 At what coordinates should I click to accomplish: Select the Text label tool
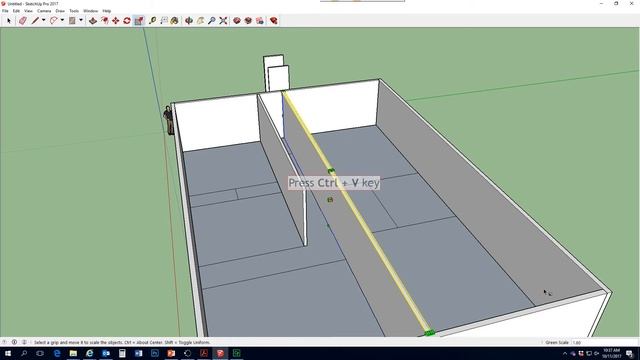click(x=164, y=20)
